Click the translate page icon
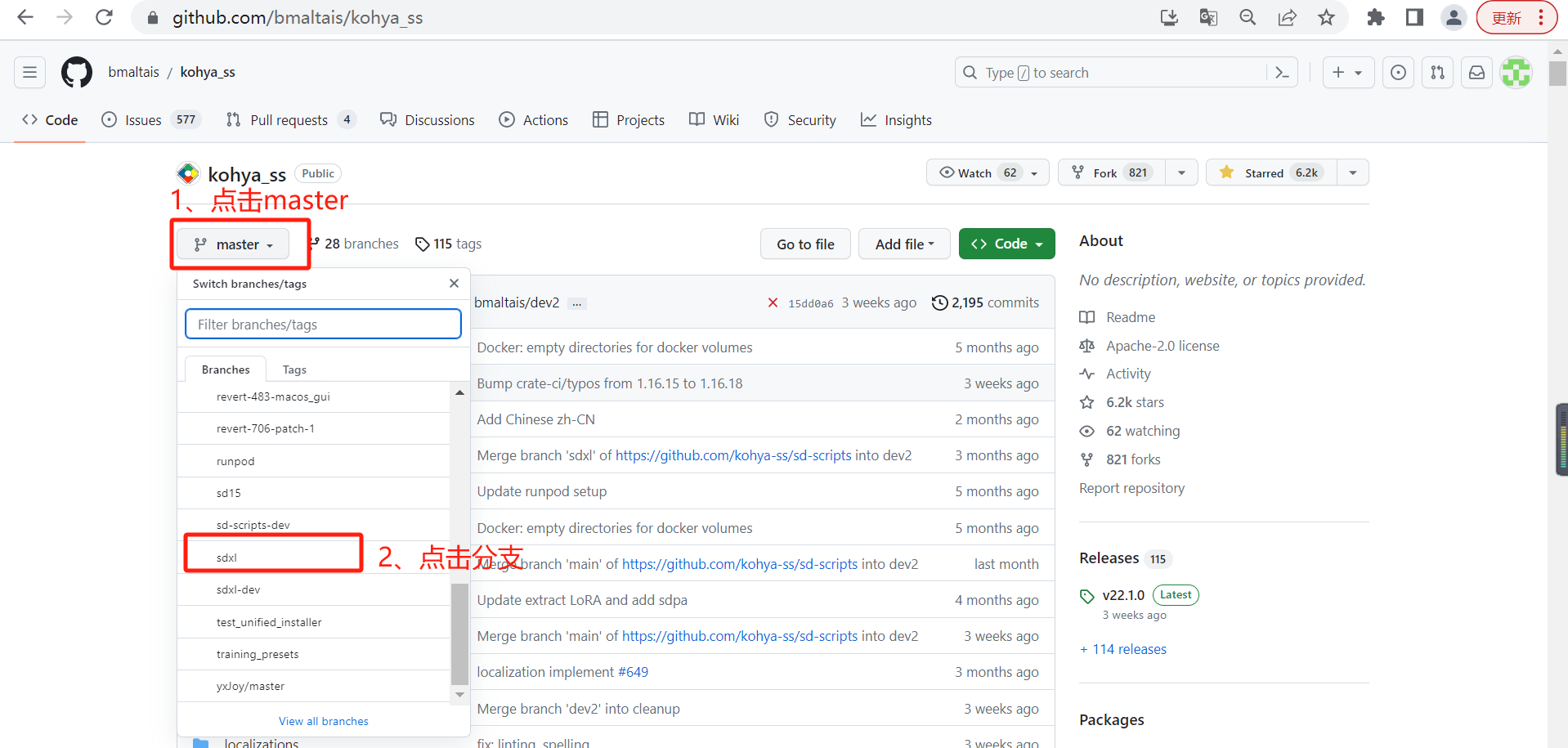 [1208, 17]
